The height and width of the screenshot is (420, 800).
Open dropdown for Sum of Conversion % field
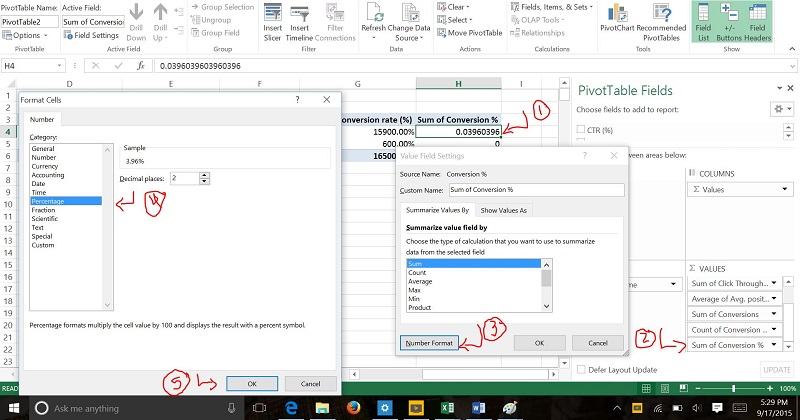tap(774, 345)
